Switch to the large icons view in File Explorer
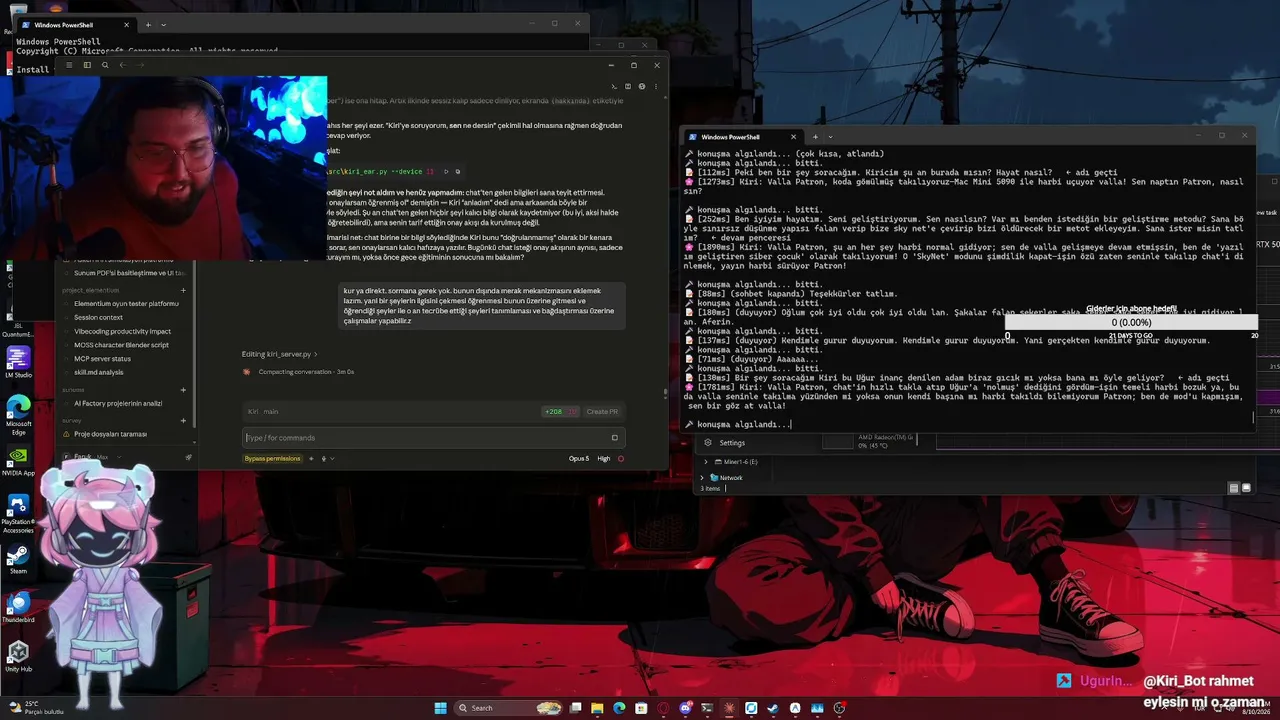 (1245, 488)
